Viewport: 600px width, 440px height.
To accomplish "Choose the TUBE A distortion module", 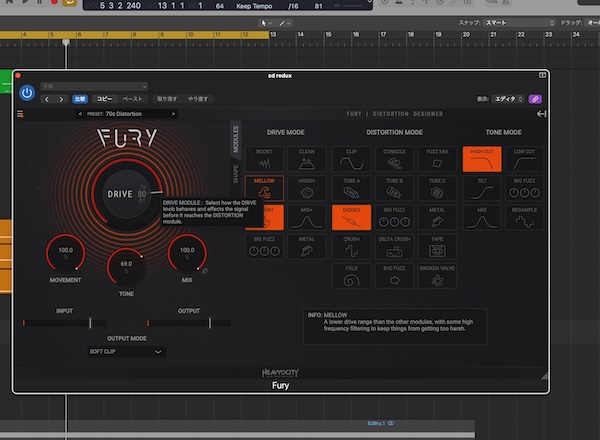I will pos(351,188).
